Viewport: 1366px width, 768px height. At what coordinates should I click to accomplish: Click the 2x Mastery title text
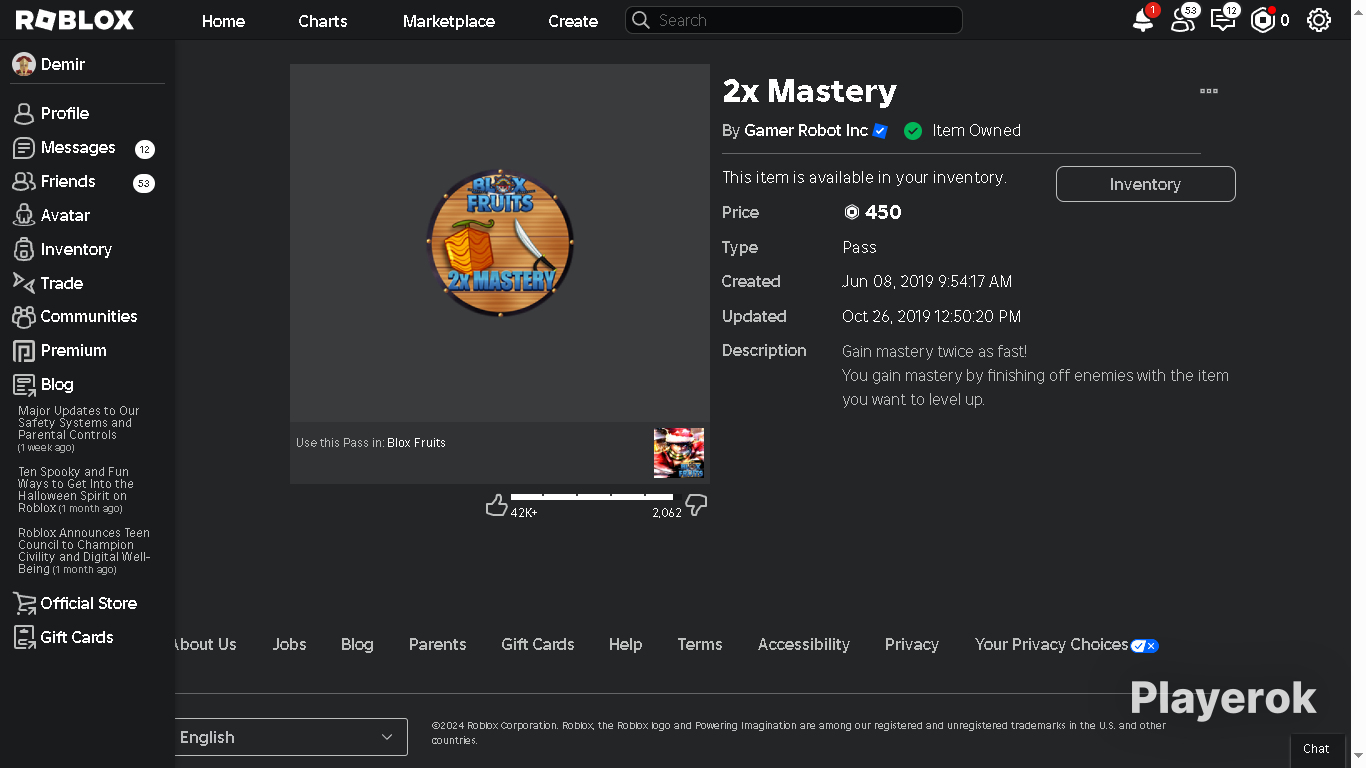click(x=810, y=91)
